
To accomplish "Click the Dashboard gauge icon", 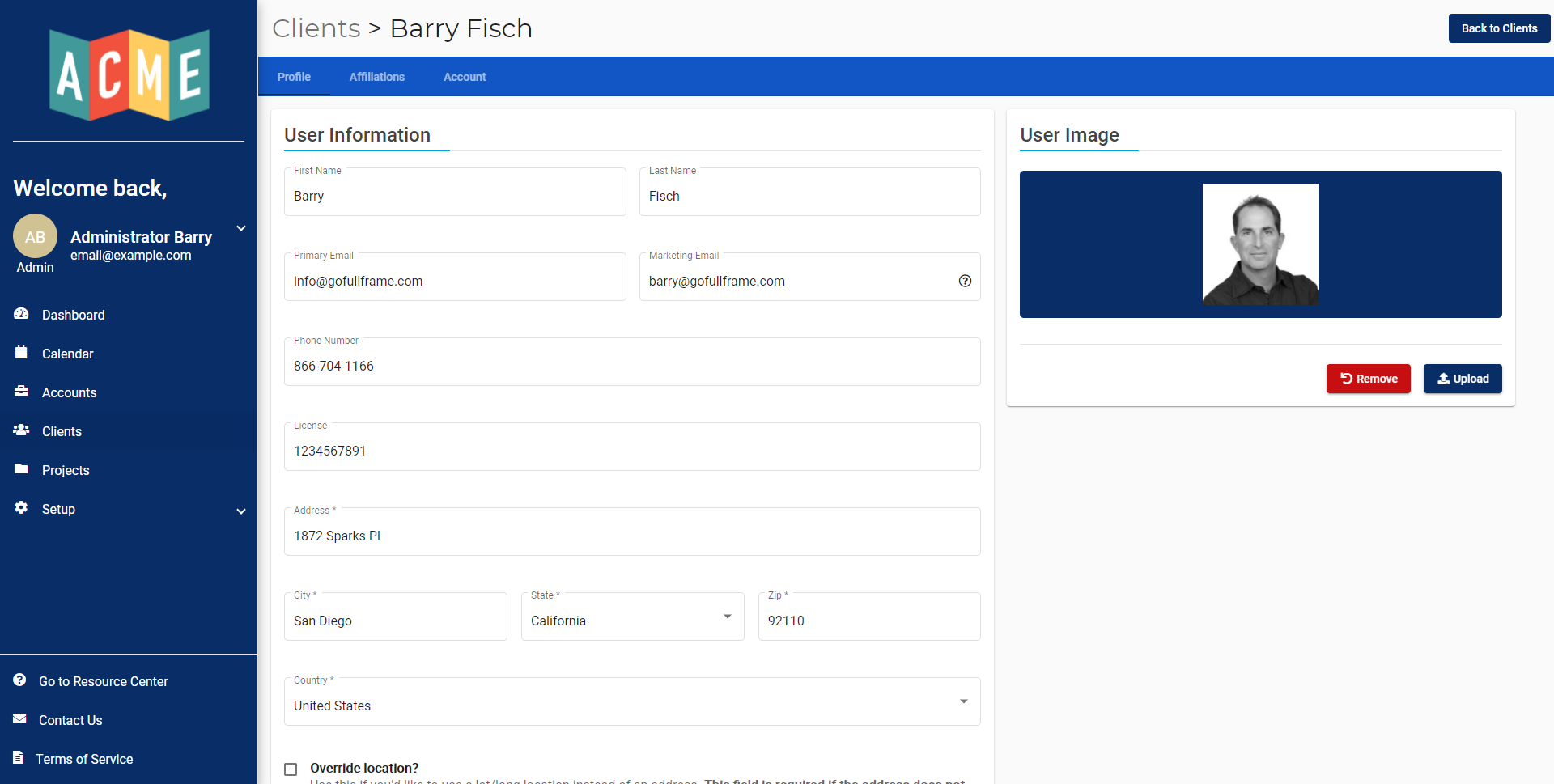I will coord(21,314).
